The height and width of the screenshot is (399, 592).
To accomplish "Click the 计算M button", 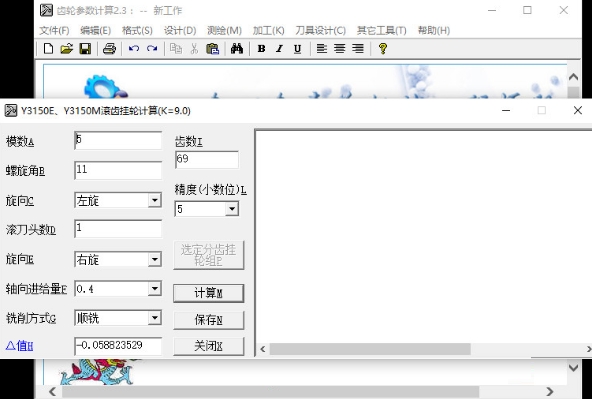I will [208, 293].
